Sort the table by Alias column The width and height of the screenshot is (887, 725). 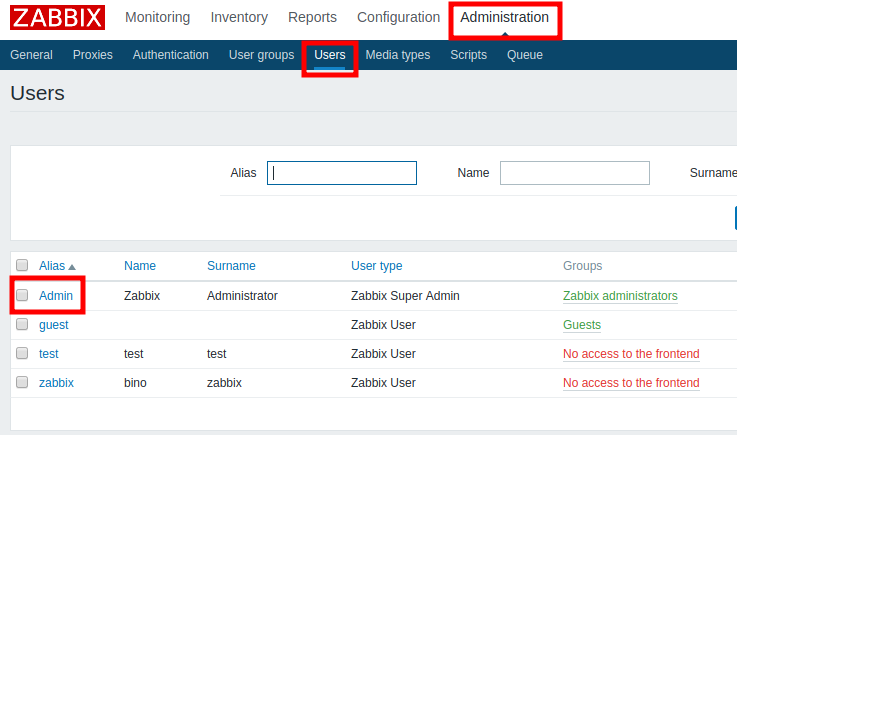click(x=52, y=266)
